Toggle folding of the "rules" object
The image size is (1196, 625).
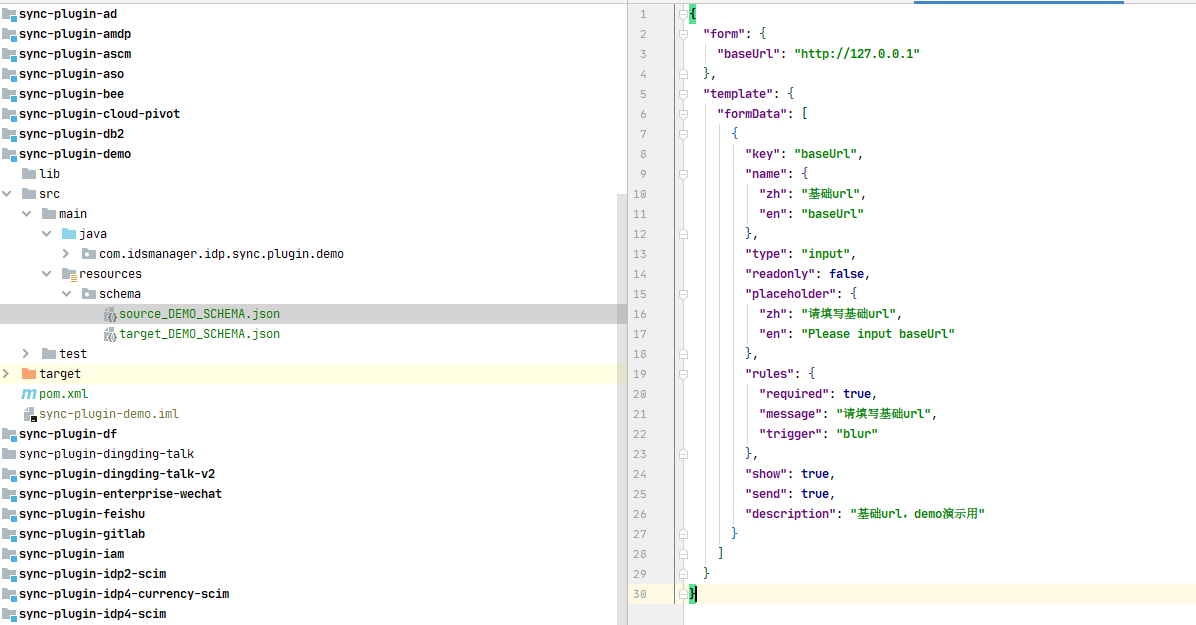pyautogui.click(x=684, y=374)
